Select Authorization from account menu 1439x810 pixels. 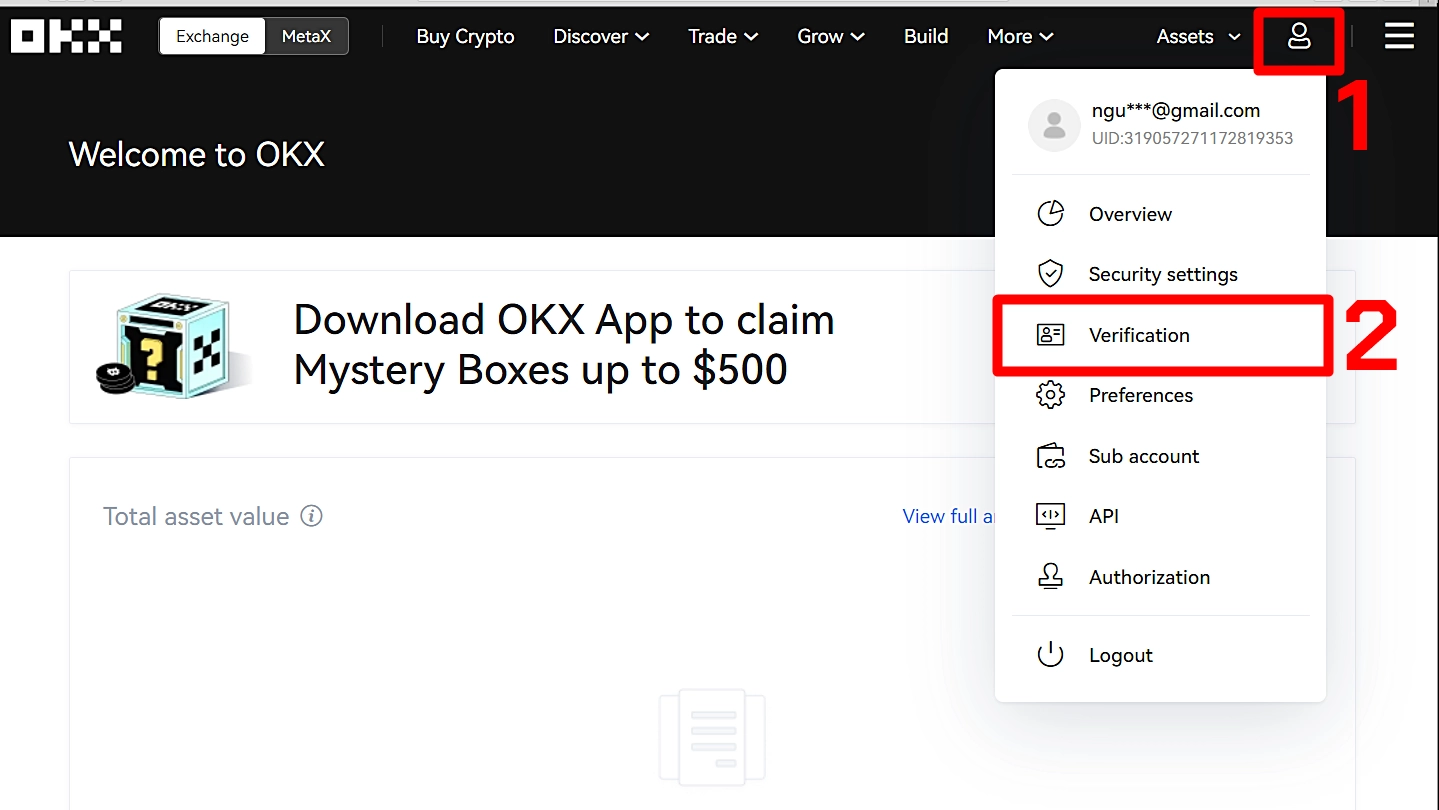coord(1160,577)
